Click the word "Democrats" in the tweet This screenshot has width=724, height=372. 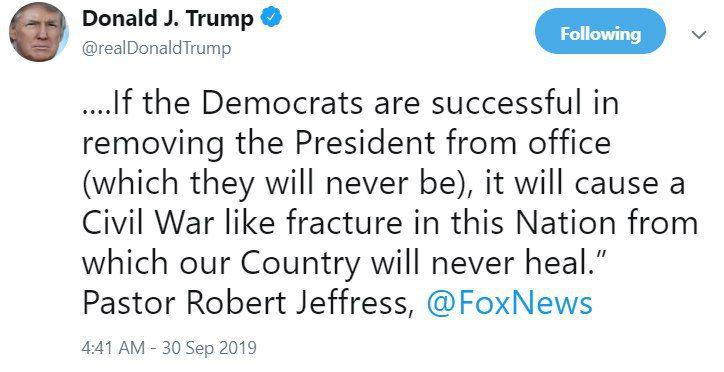282,103
